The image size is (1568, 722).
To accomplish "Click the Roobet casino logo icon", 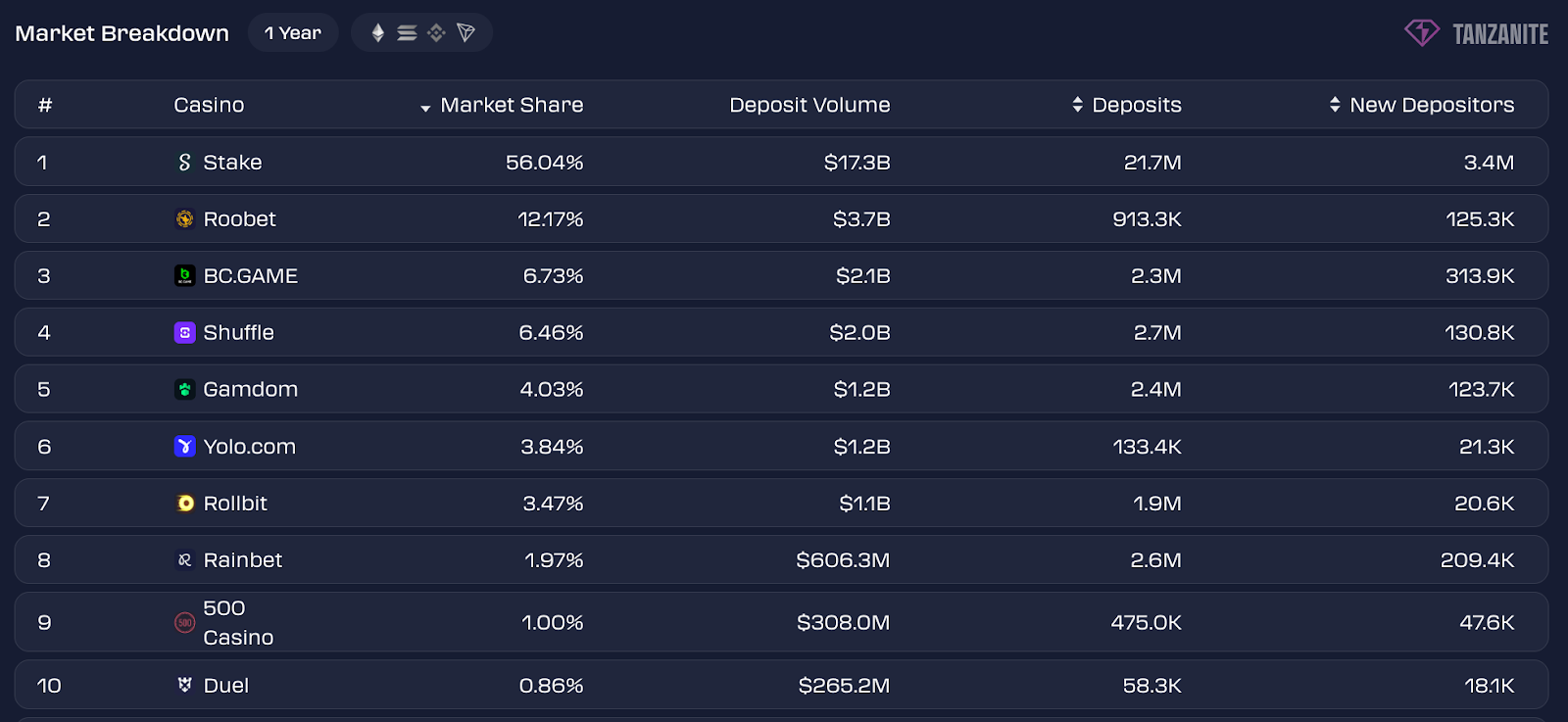I will coord(184,219).
